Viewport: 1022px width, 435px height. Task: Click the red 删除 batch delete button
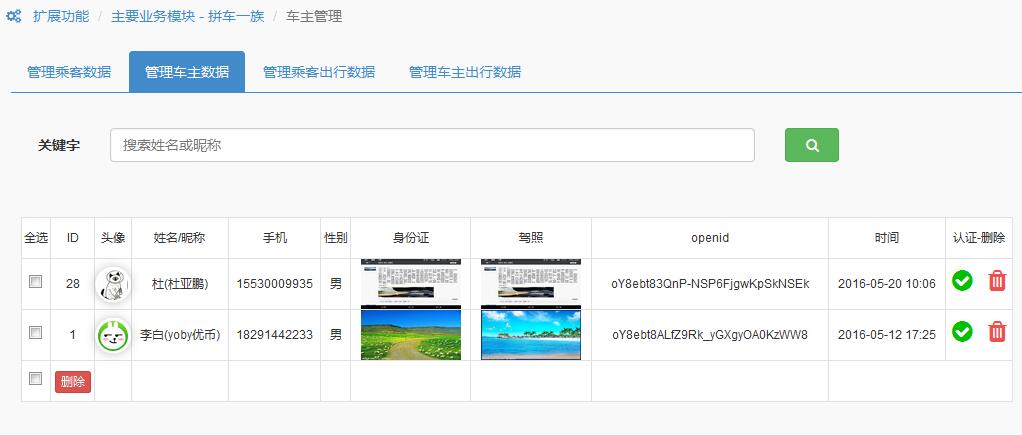[x=73, y=382]
